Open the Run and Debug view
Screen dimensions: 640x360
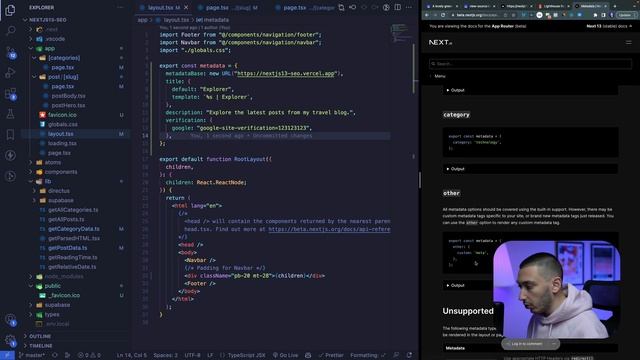[10, 73]
